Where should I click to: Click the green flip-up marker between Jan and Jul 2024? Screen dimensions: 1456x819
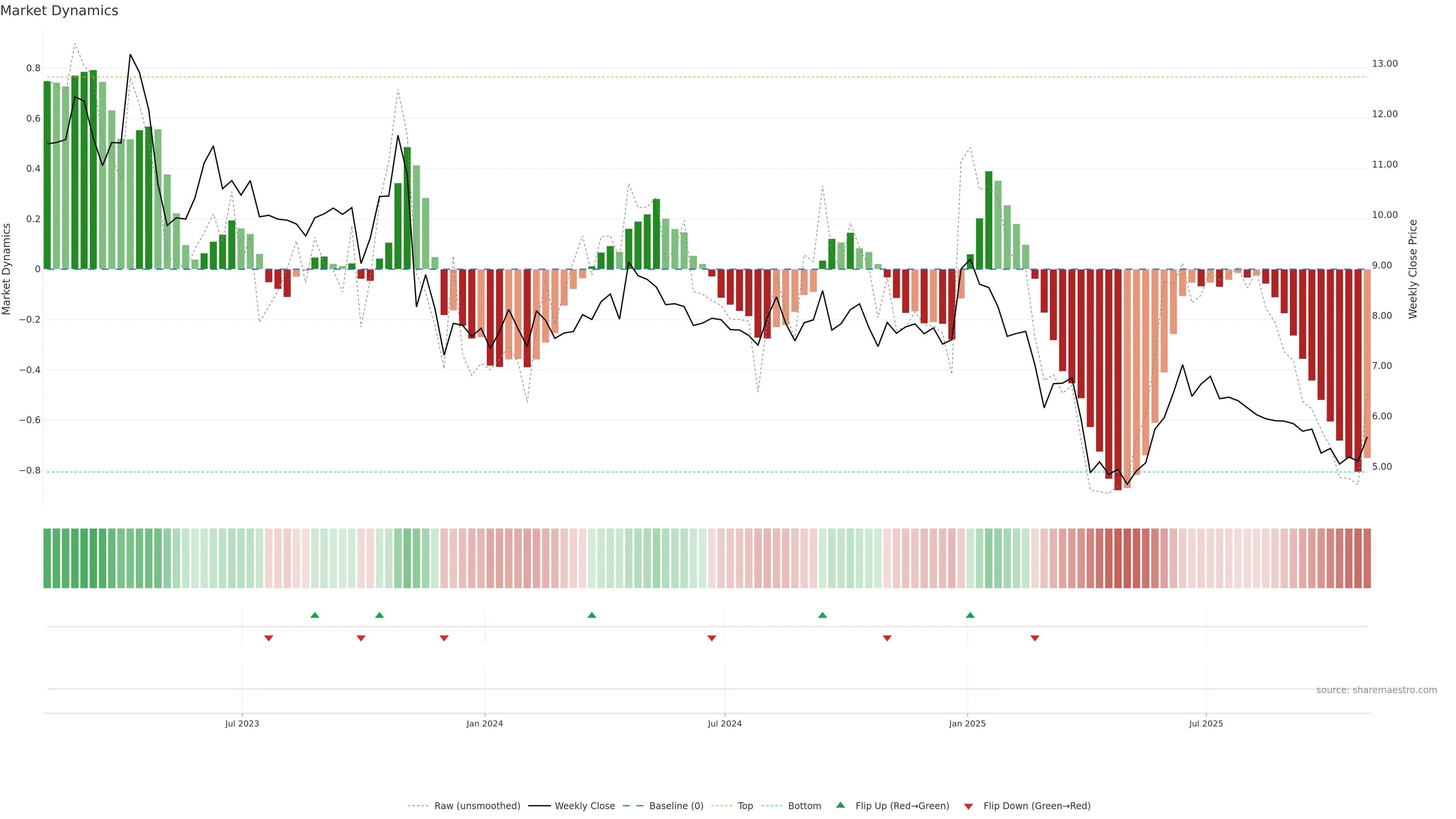(591, 615)
